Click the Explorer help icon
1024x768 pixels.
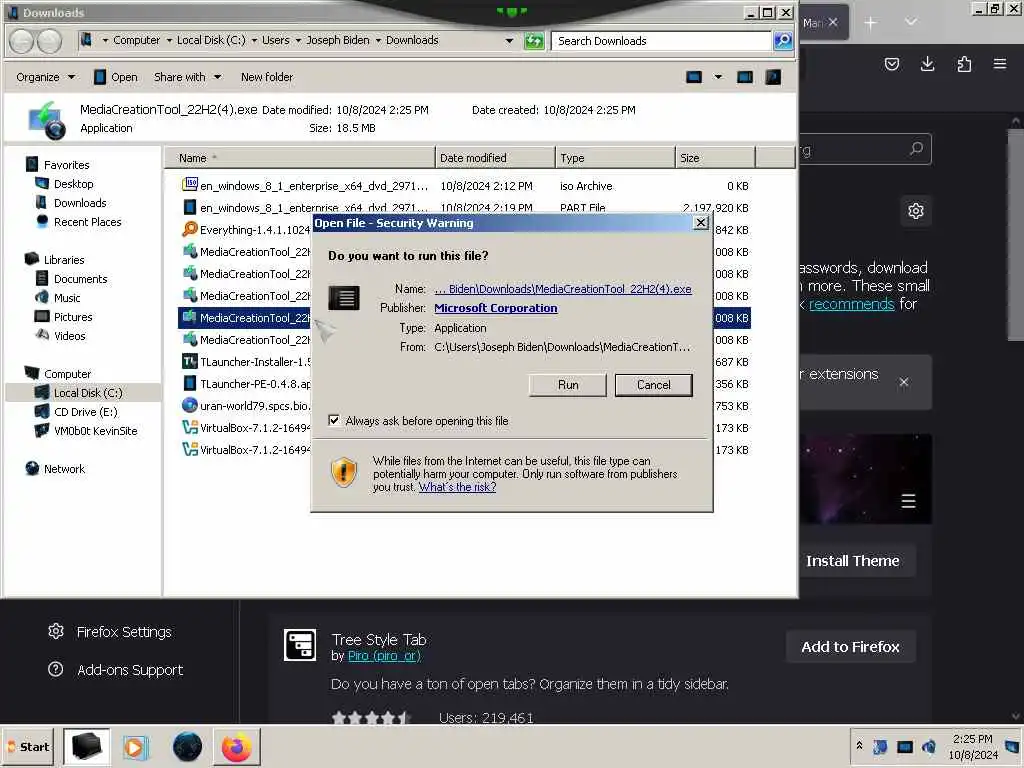[773, 77]
